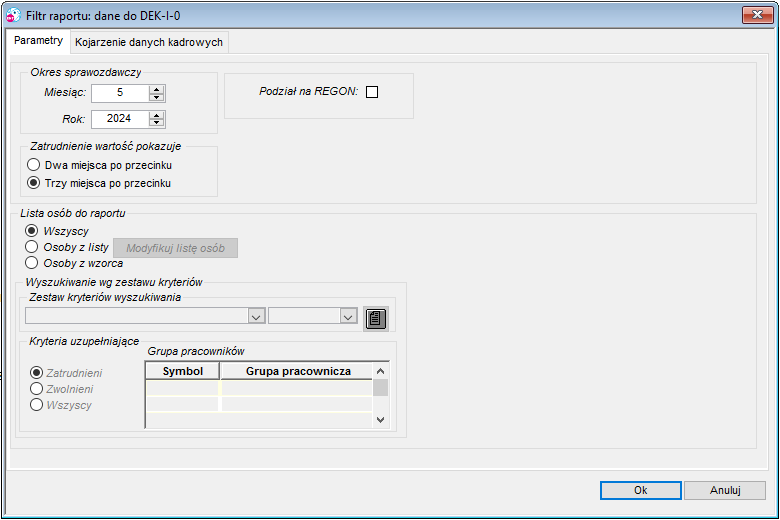Close the Filtr raportu dialog window
780x520 pixels.
757,15
